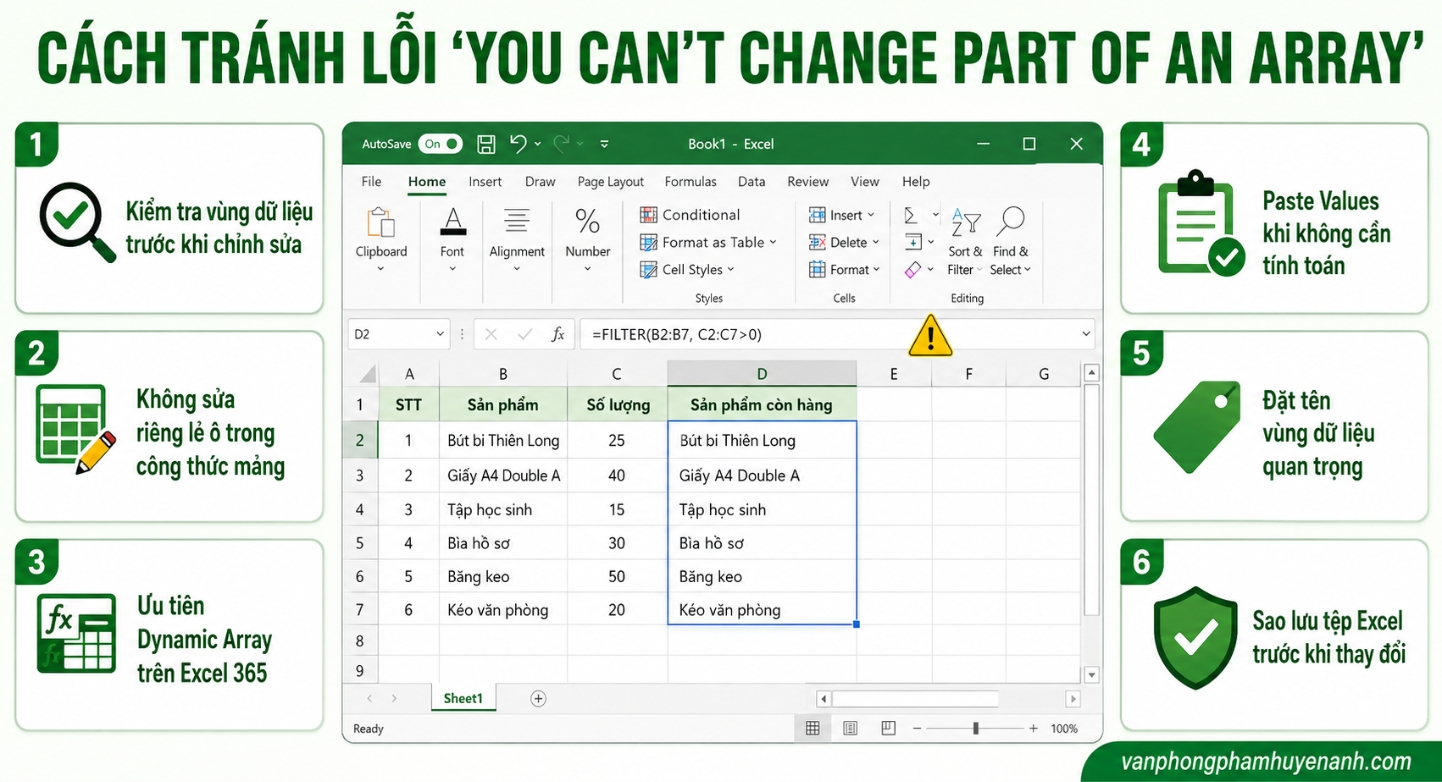Switch to the Insert tab
The width and height of the screenshot is (1442, 782).
(485, 182)
